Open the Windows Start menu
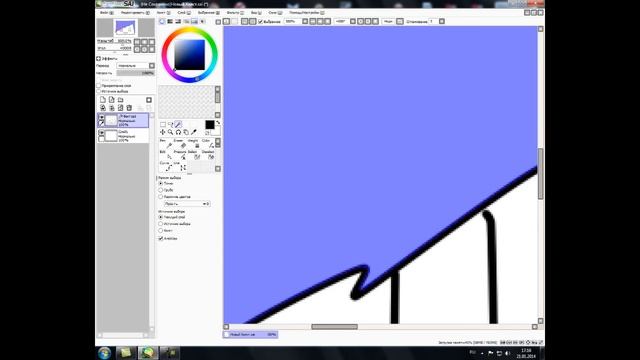640x360 pixels. (104, 353)
